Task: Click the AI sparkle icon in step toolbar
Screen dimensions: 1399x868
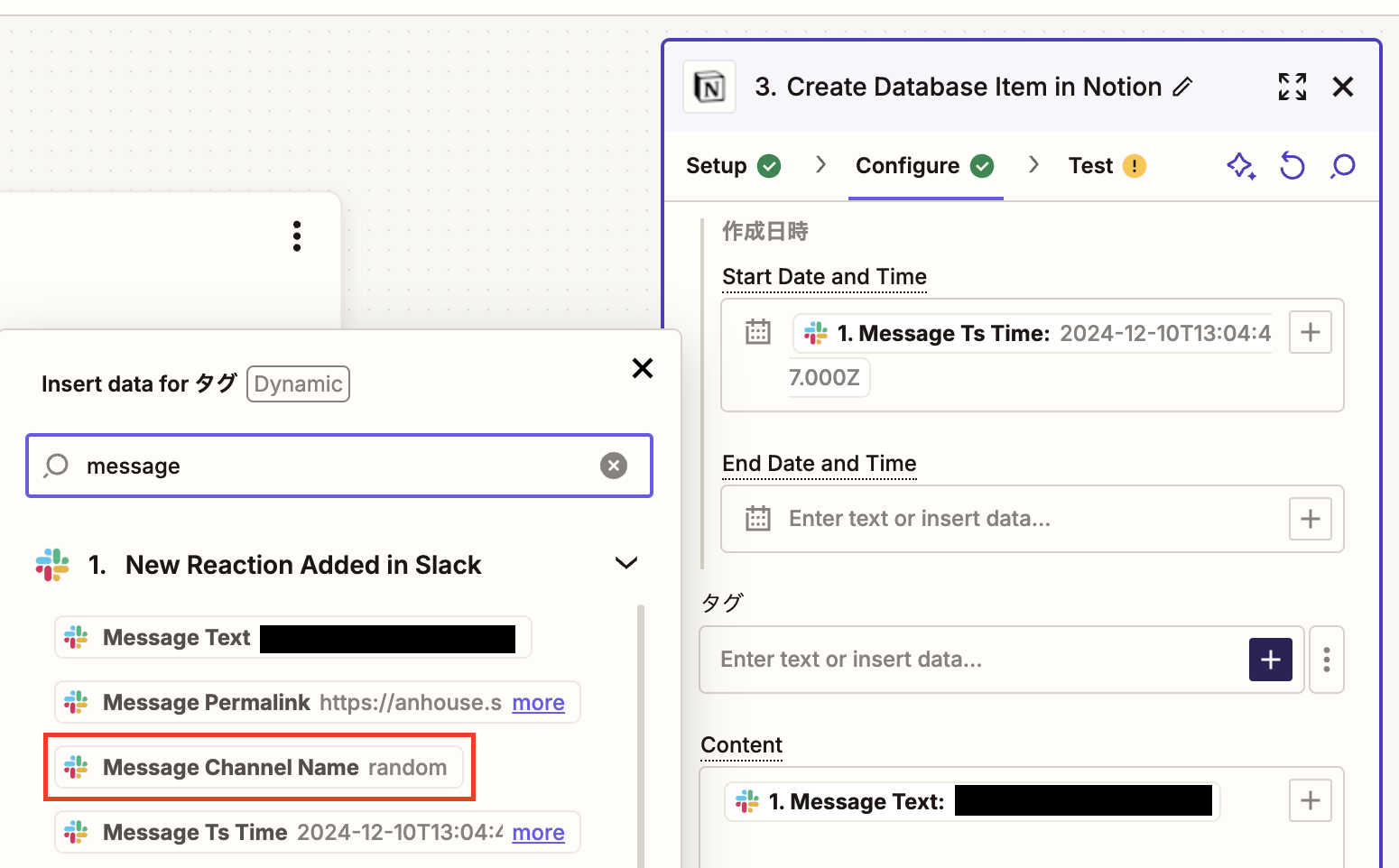Action: pyautogui.click(x=1241, y=166)
